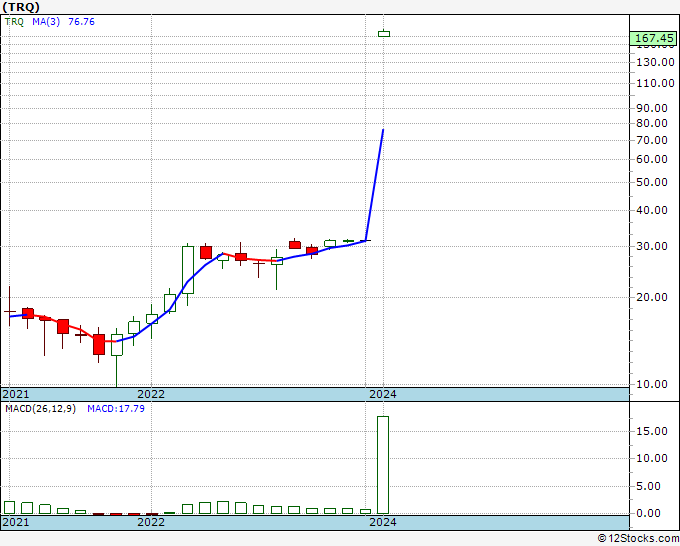
Task: Click the MA(3) indicator label
Action: 46,22
